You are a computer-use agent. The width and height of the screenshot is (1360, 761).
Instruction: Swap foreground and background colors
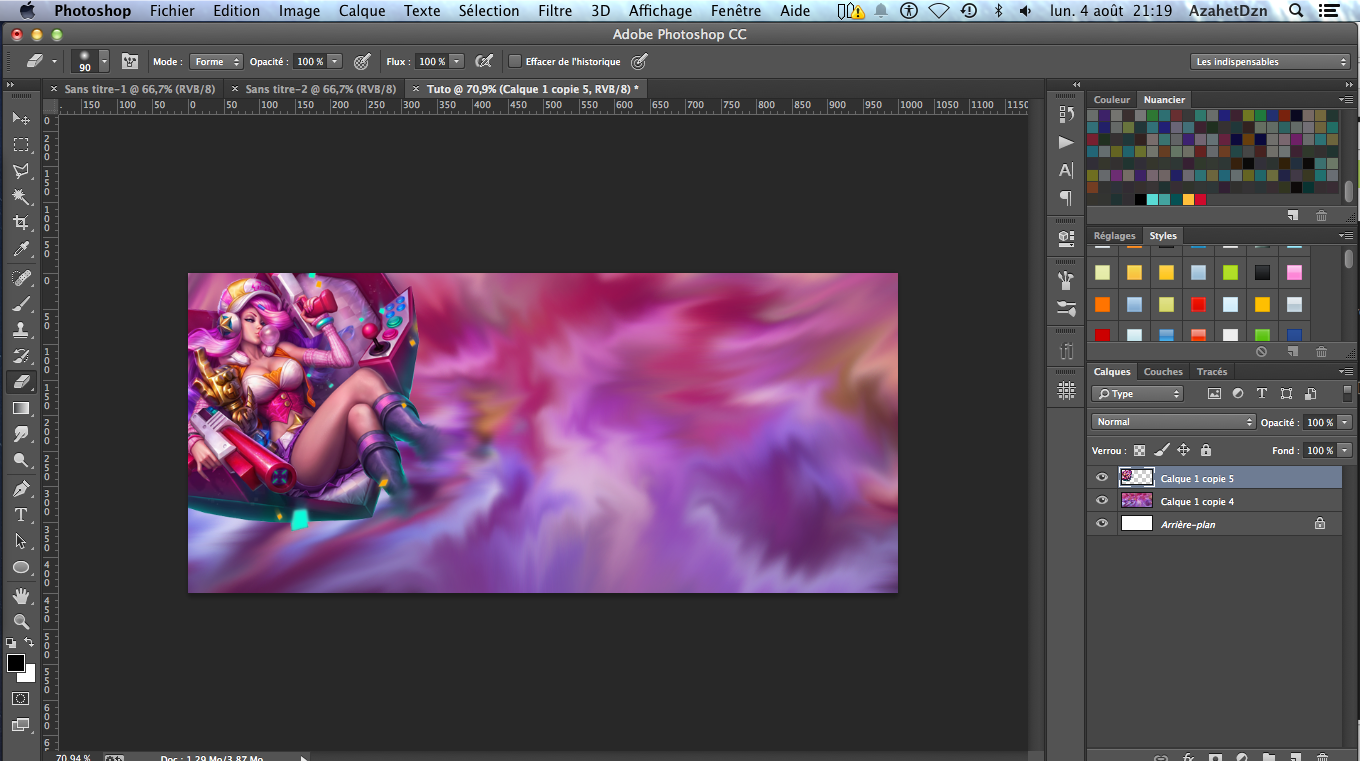click(29, 643)
